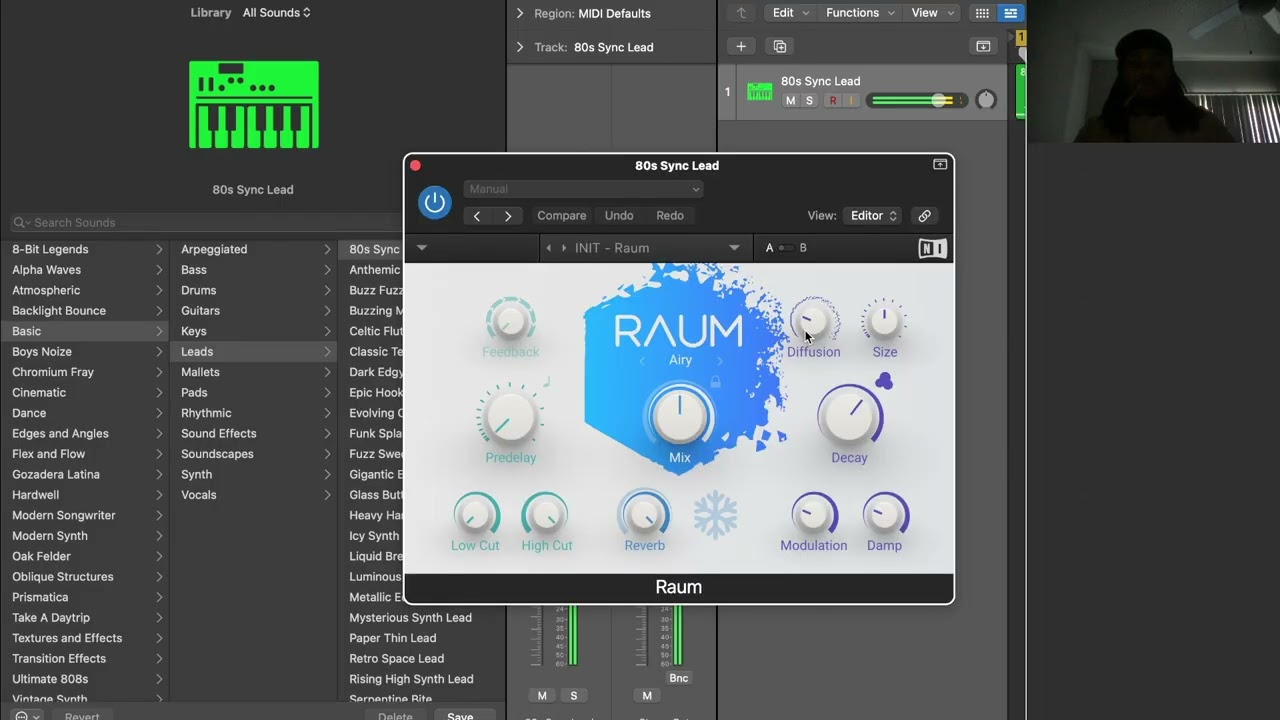This screenshot has height=720, width=1280.
Task: Solo the first mixer channel strip
Action: [573, 696]
